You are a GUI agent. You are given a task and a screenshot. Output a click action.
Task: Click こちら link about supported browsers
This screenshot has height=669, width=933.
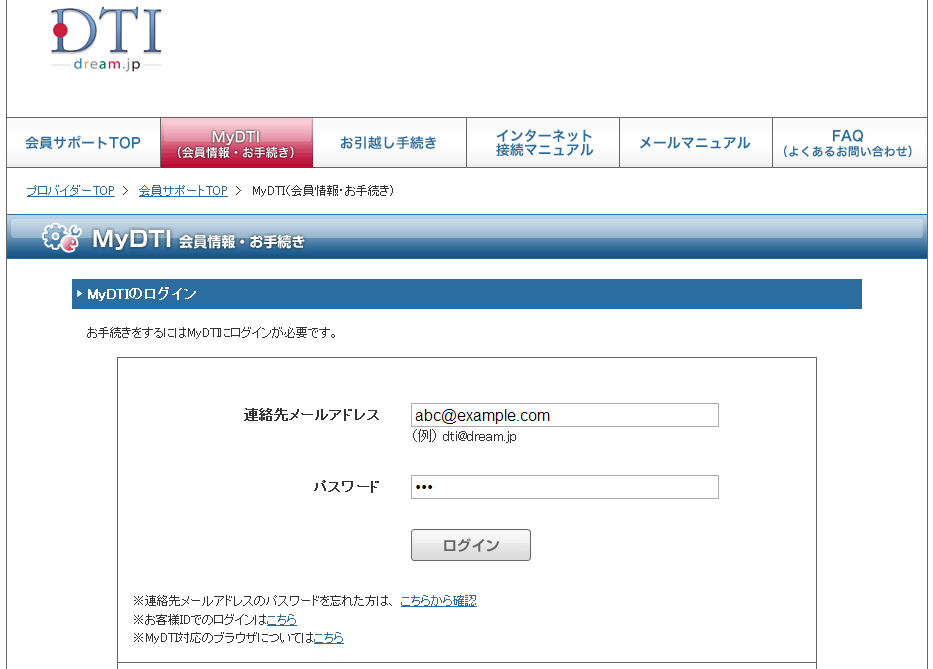point(328,638)
